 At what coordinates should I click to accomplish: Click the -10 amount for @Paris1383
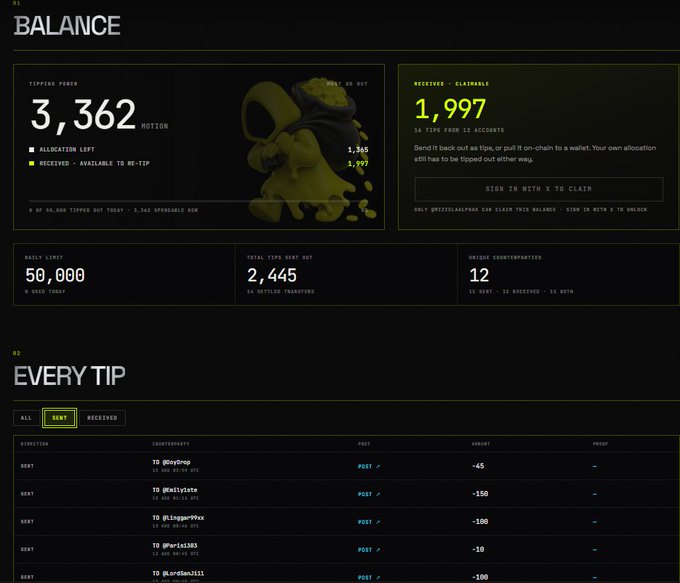[x=478, y=549]
